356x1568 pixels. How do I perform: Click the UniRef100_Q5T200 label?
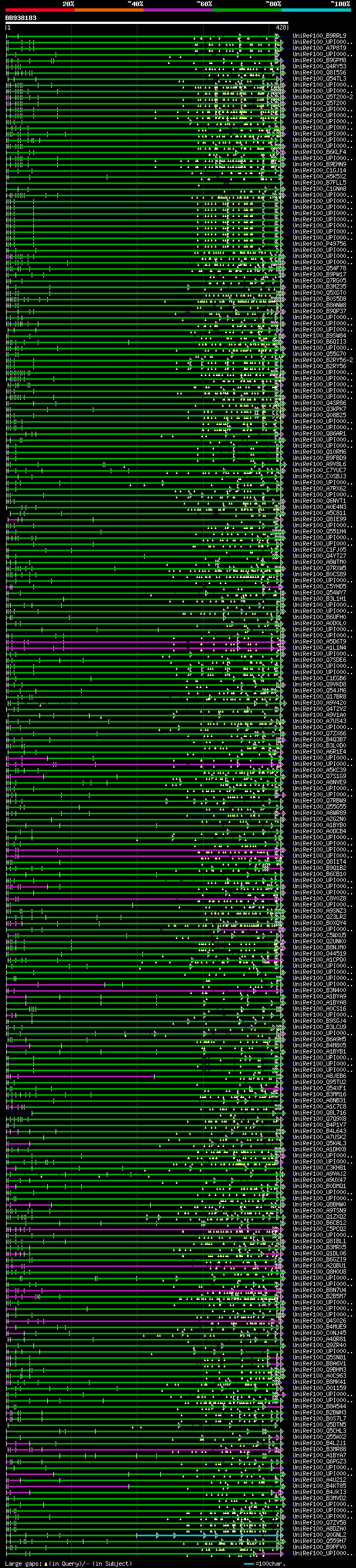click(319, 103)
